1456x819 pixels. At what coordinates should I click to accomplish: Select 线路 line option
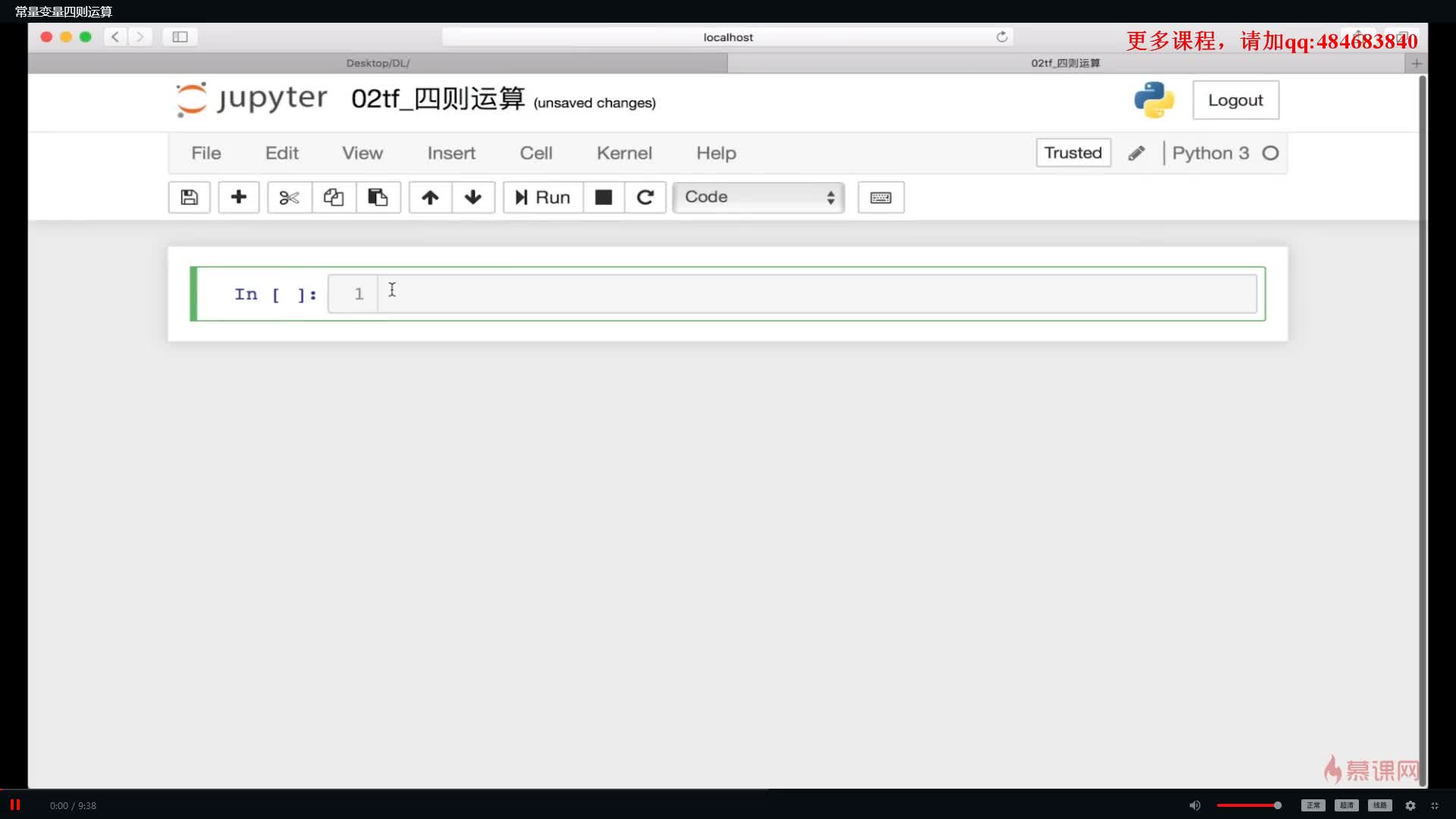click(x=1380, y=805)
